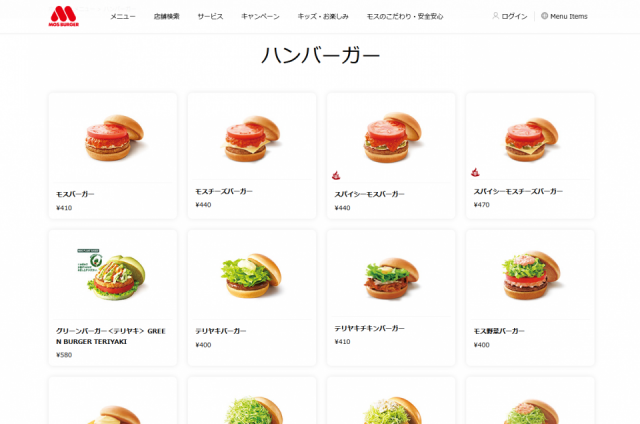This screenshot has height=424, width=640.
Task: Open the テリヤキバーガー product card
Action: (x=252, y=297)
